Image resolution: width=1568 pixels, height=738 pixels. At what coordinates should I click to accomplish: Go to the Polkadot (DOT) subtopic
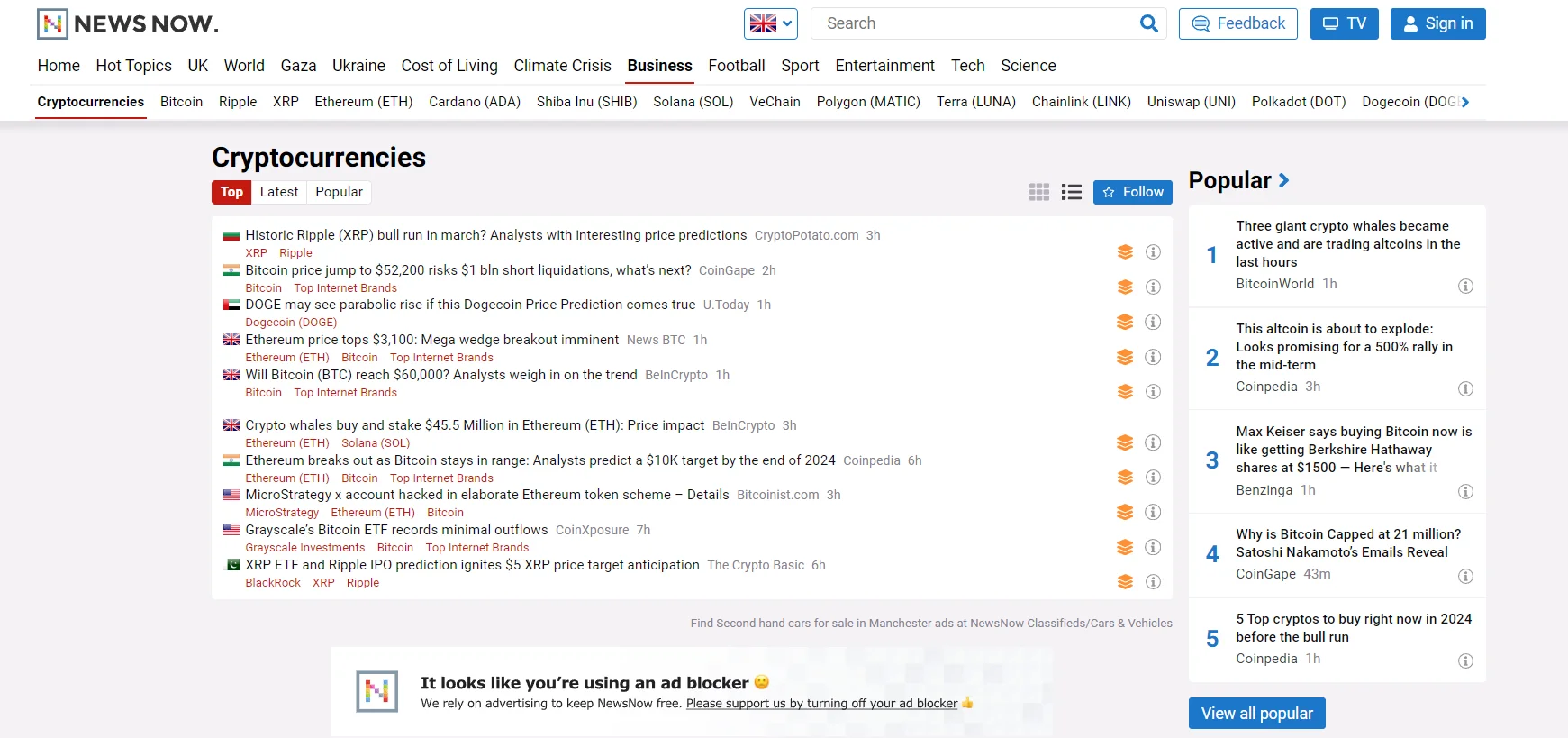tap(1298, 102)
